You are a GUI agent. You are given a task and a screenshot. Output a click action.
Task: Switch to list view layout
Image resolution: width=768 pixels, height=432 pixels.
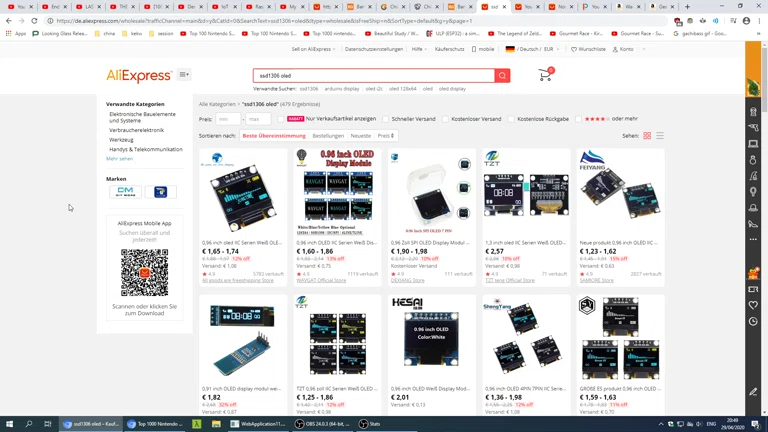[660, 135]
